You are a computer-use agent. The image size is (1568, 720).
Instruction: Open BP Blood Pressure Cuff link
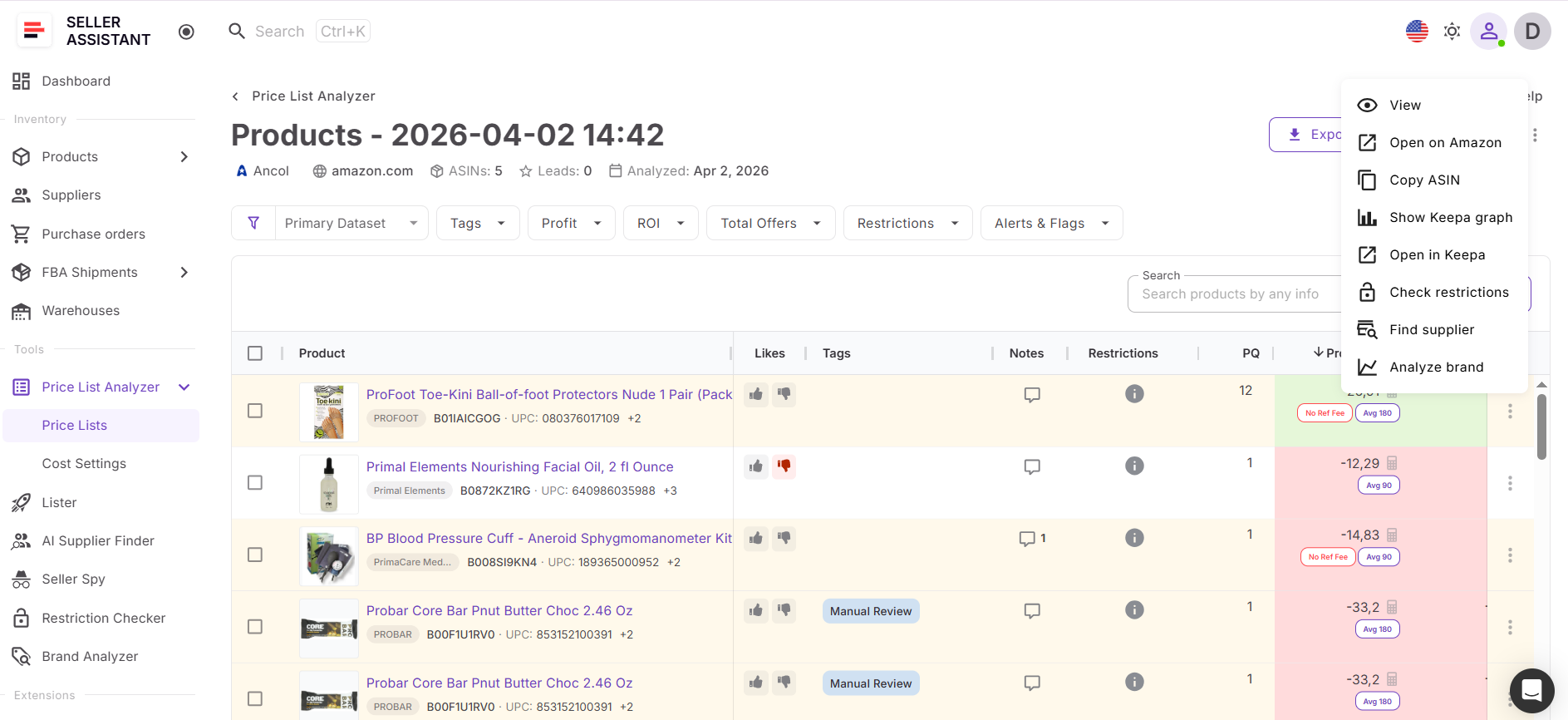549,538
